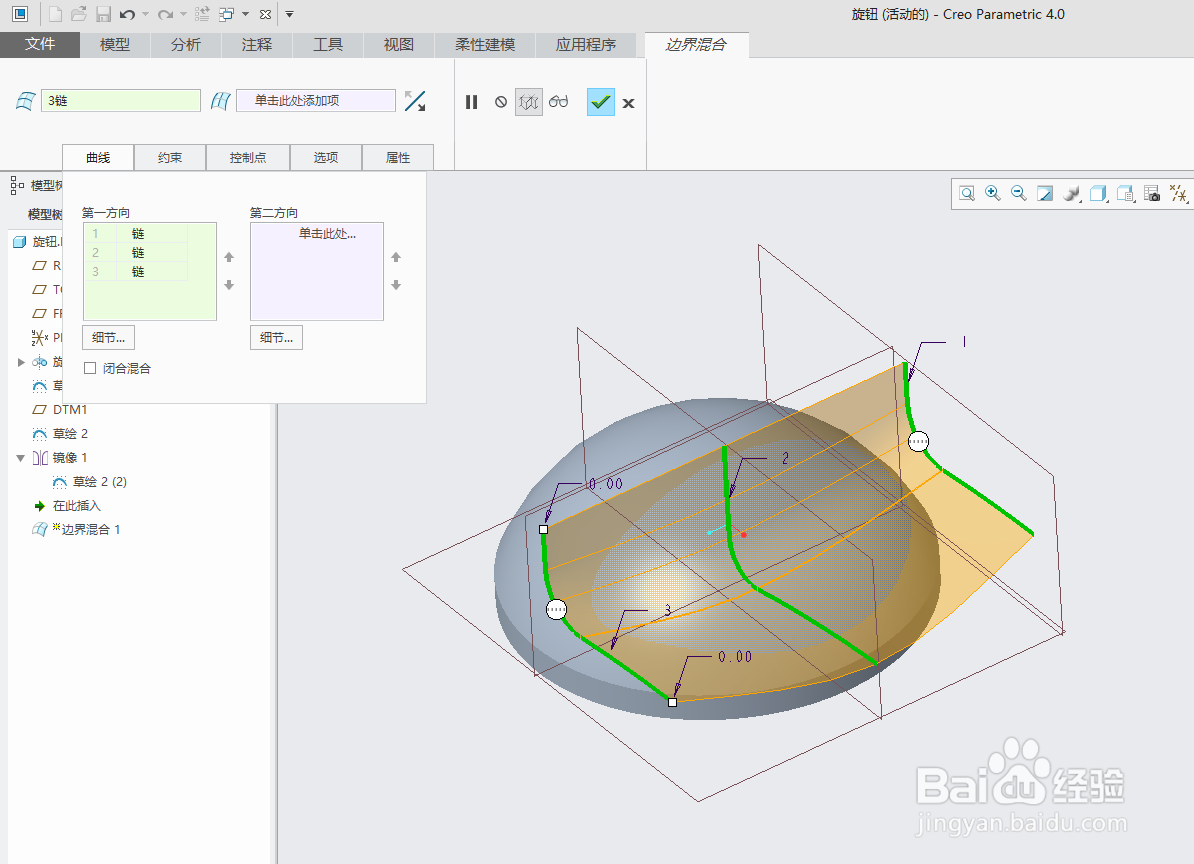The width and height of the screenshot is (1194, 864).
Task: Toggle the attached preview mesh icon
Action: (x=528, y=102)
